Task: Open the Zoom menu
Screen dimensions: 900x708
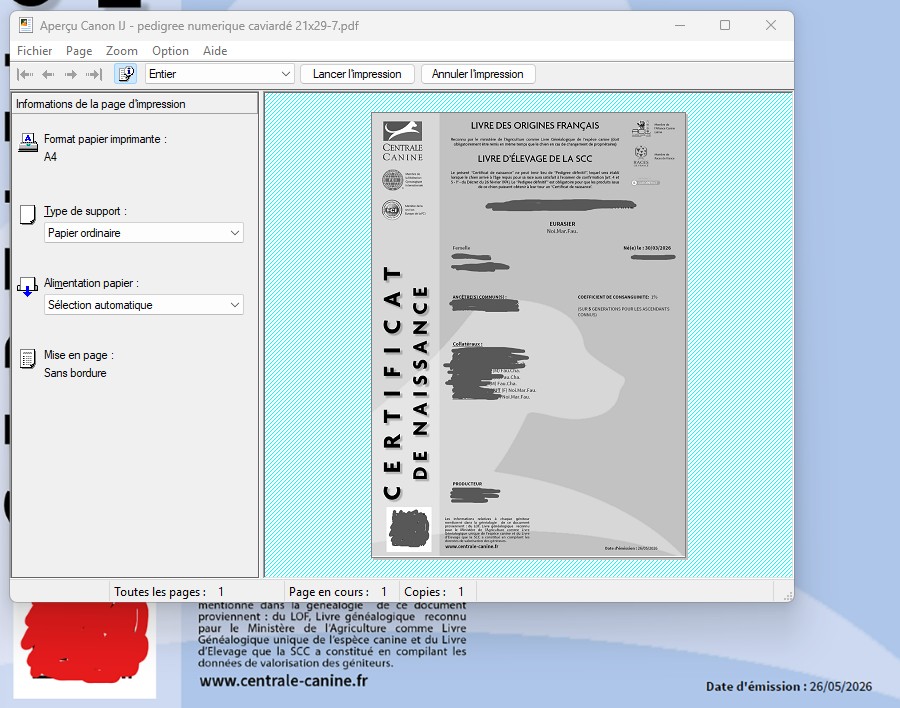Action: [x=122, y=51]
